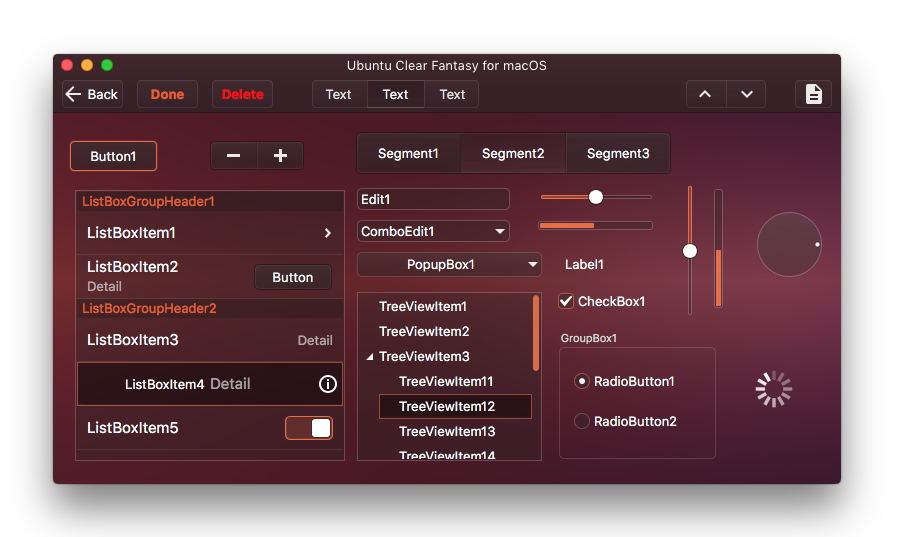This screenshot has width=900, height=537.
Task: Select TreeViewItem12
Action: pyautogui.click(x=455, y=406)
